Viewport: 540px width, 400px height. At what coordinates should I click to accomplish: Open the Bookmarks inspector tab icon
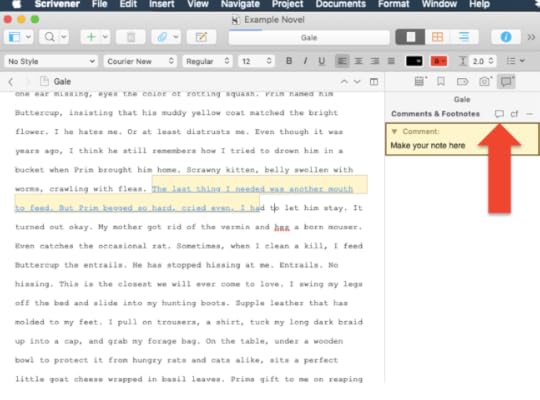[440, 81]
